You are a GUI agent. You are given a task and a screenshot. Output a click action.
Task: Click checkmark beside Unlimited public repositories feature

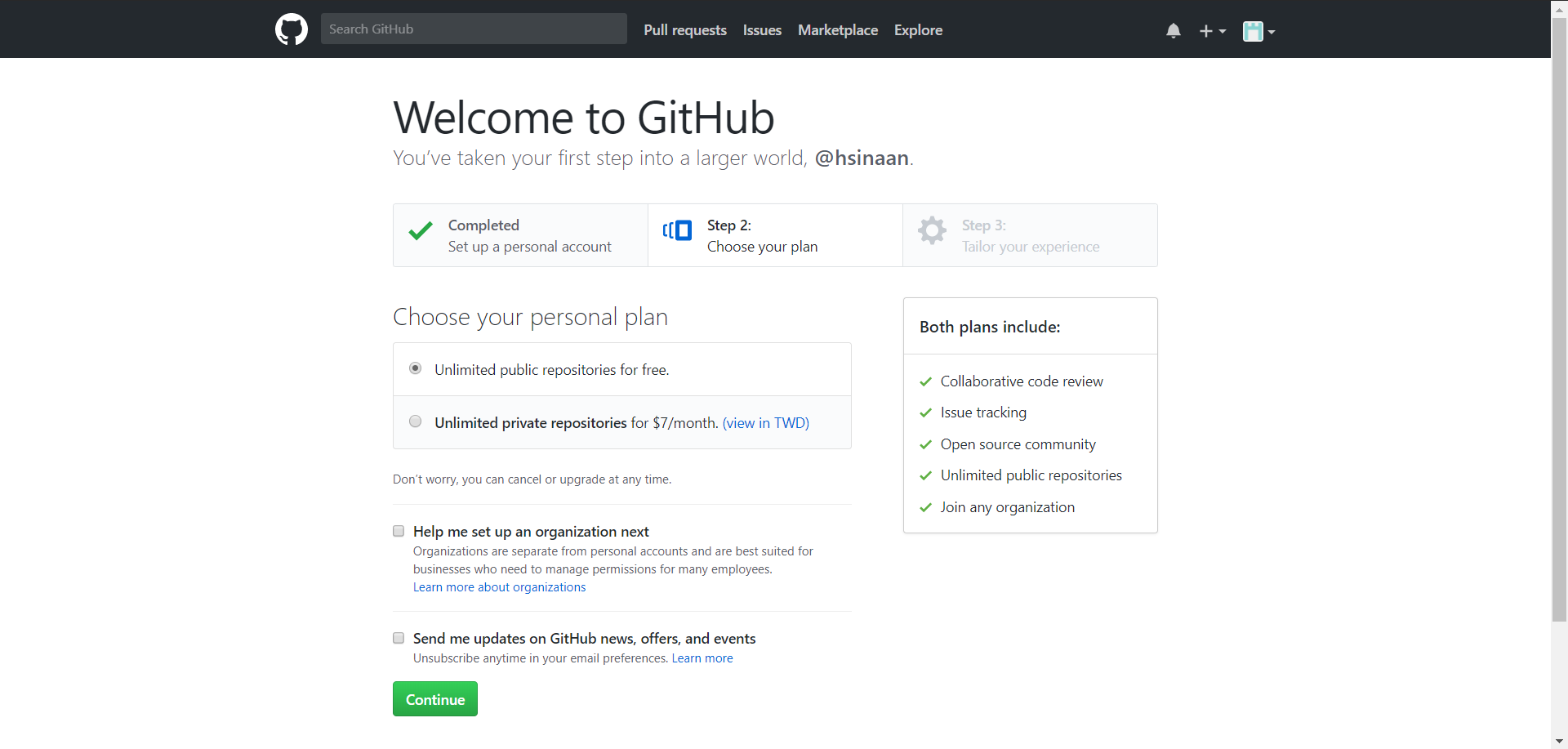(925, 475)
